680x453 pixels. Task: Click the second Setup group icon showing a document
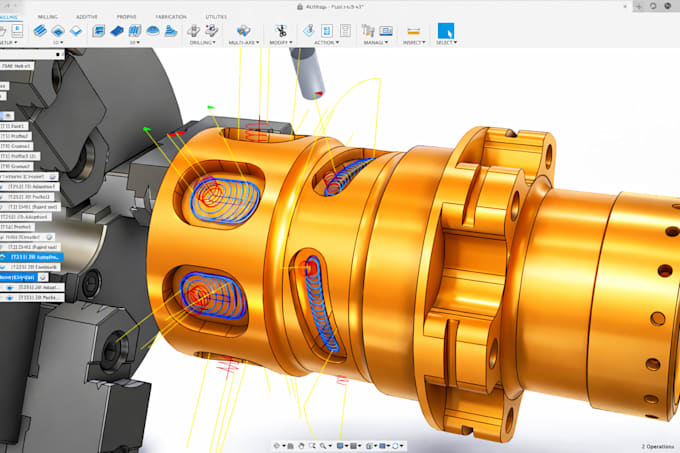(x=17, y=30)
